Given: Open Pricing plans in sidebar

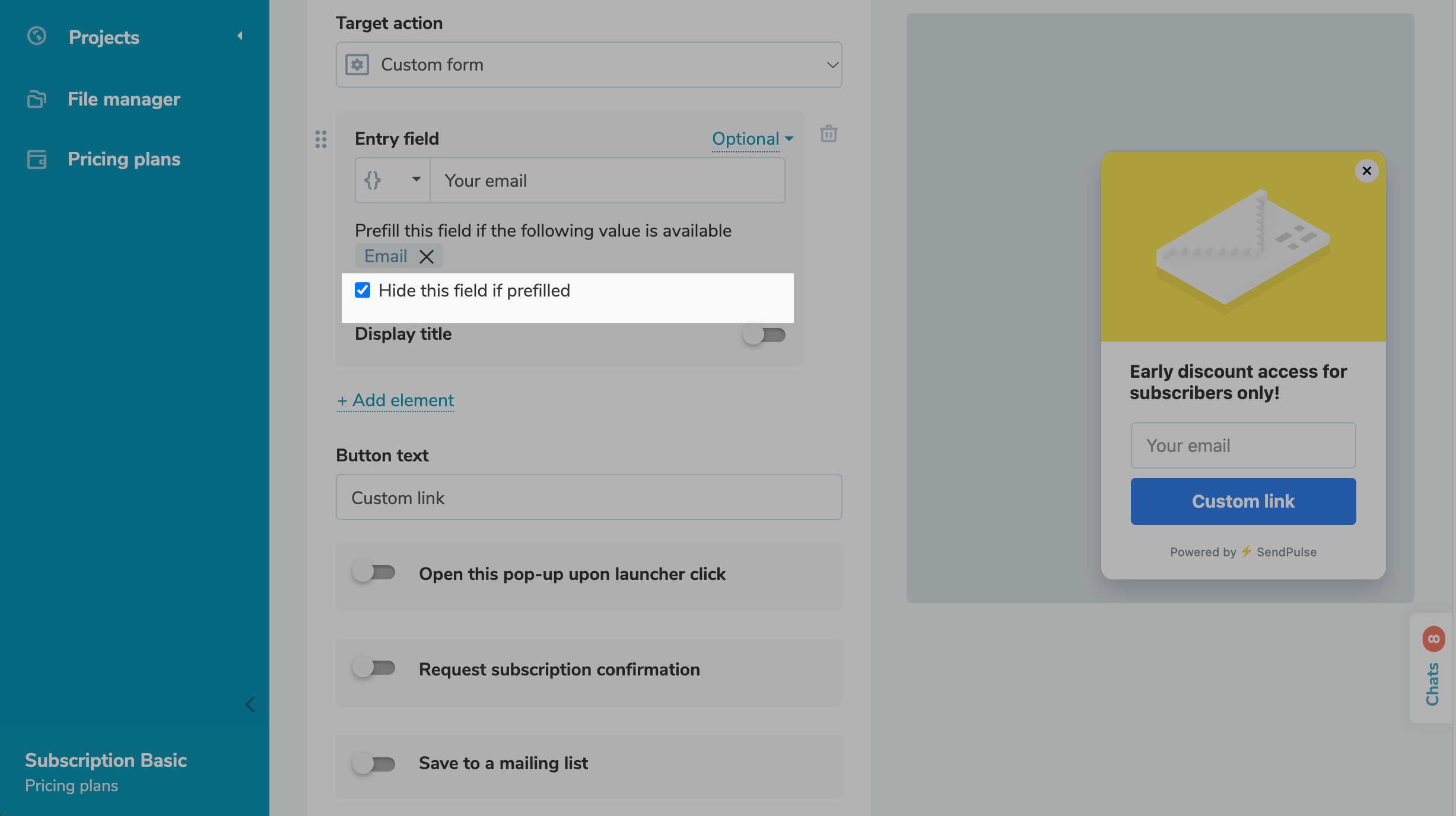Looking at the screenshot, I should pos(123,159).
